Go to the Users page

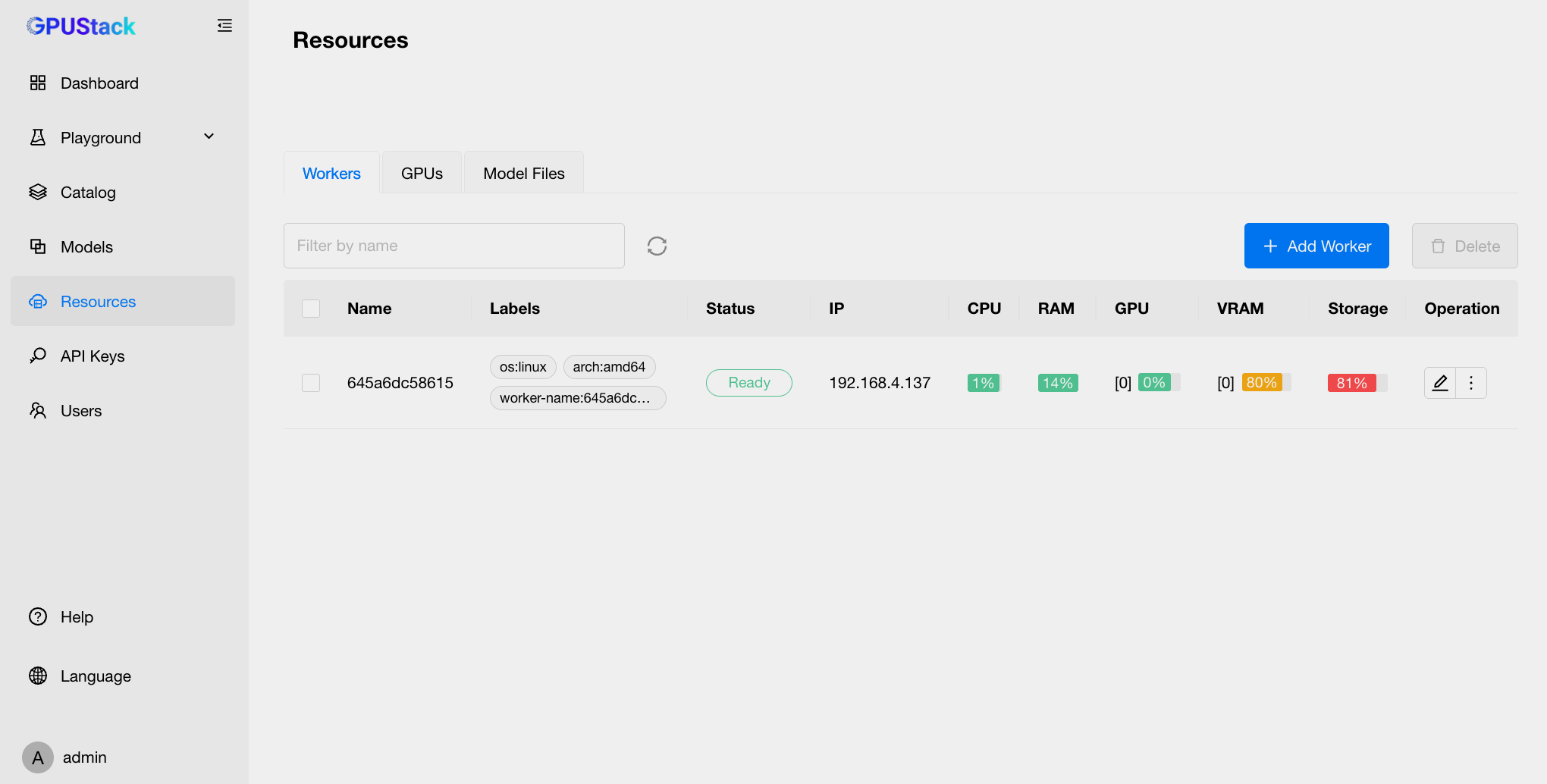[123, 410]
